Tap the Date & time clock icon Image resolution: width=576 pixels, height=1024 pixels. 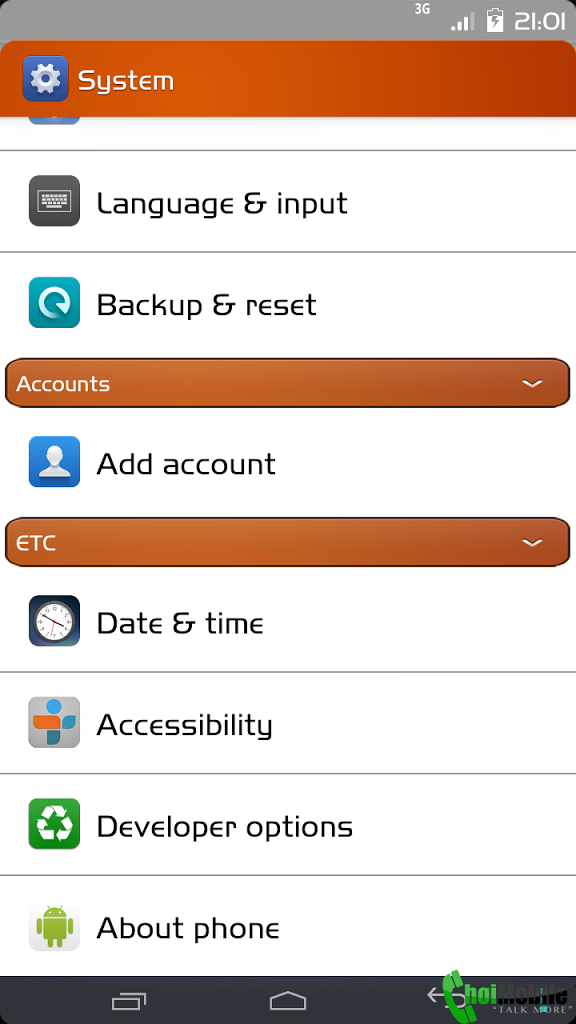point(54,621)
